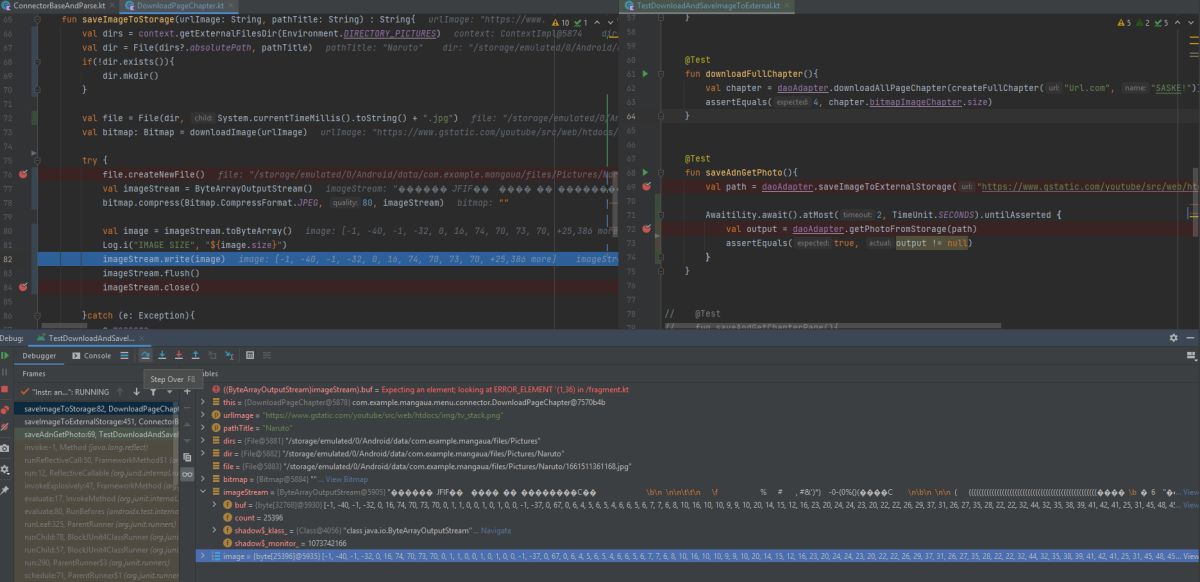Viewport: 1200px width, 582px height.
Task: Click the New Watch plus icon
Action: [x=187, y=391]
